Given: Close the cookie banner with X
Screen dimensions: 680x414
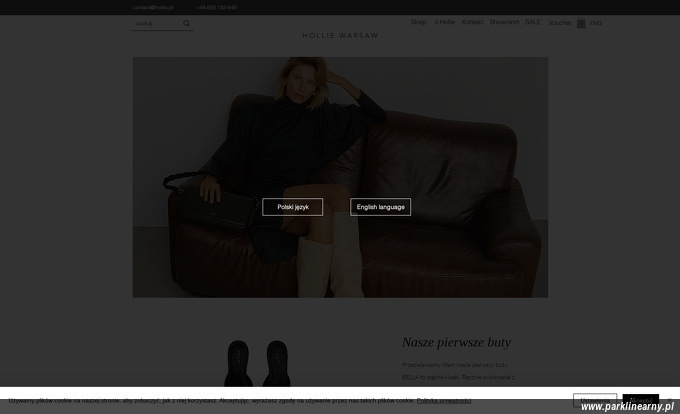Looking at the screenshot, I should 669,400.
